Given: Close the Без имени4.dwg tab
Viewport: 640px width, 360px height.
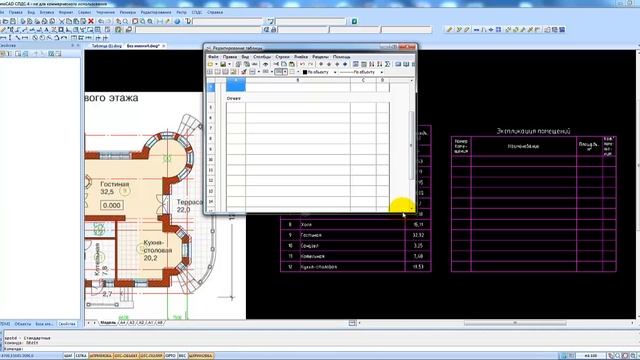Looking at the screenshot, I should (x=164, y=46).
